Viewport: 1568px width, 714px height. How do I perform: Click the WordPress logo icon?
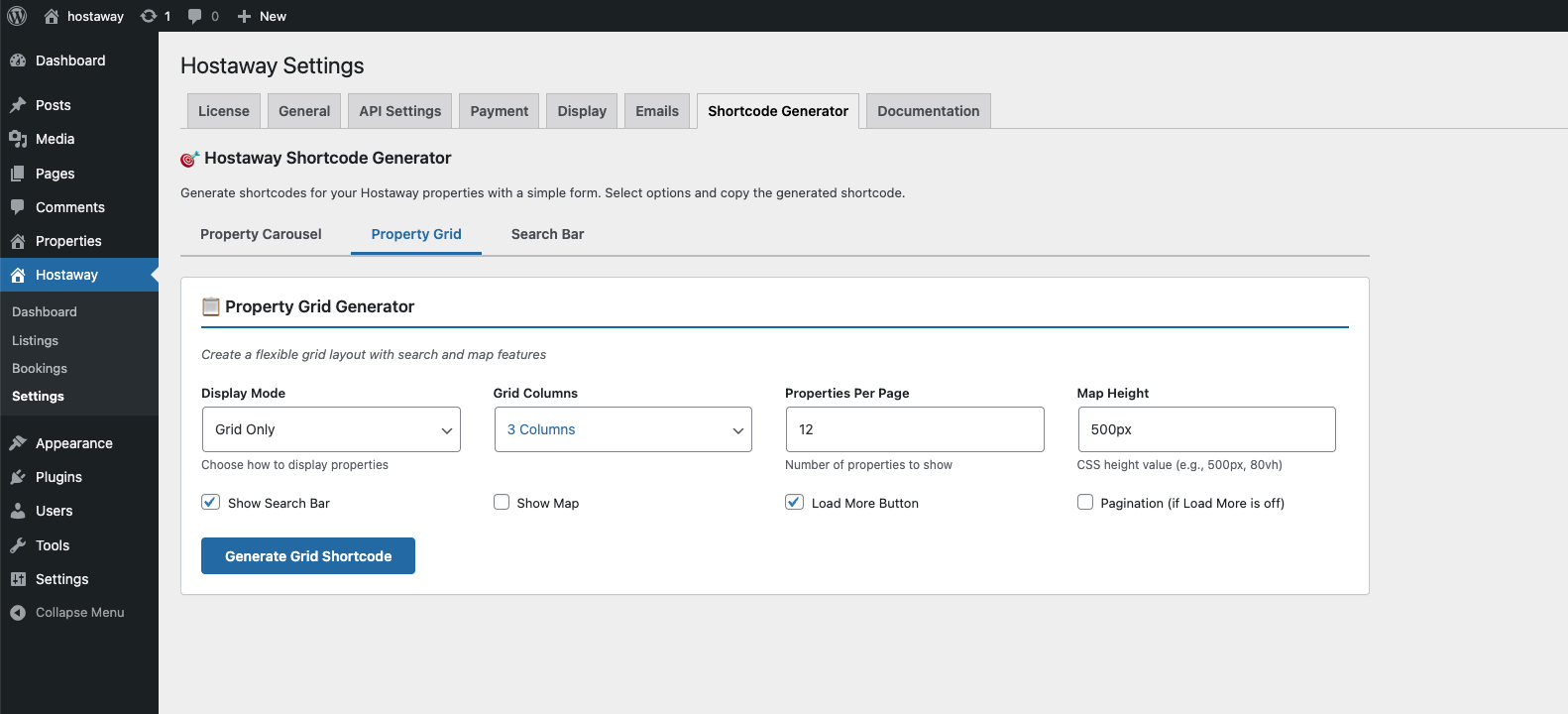coord(17,16)
